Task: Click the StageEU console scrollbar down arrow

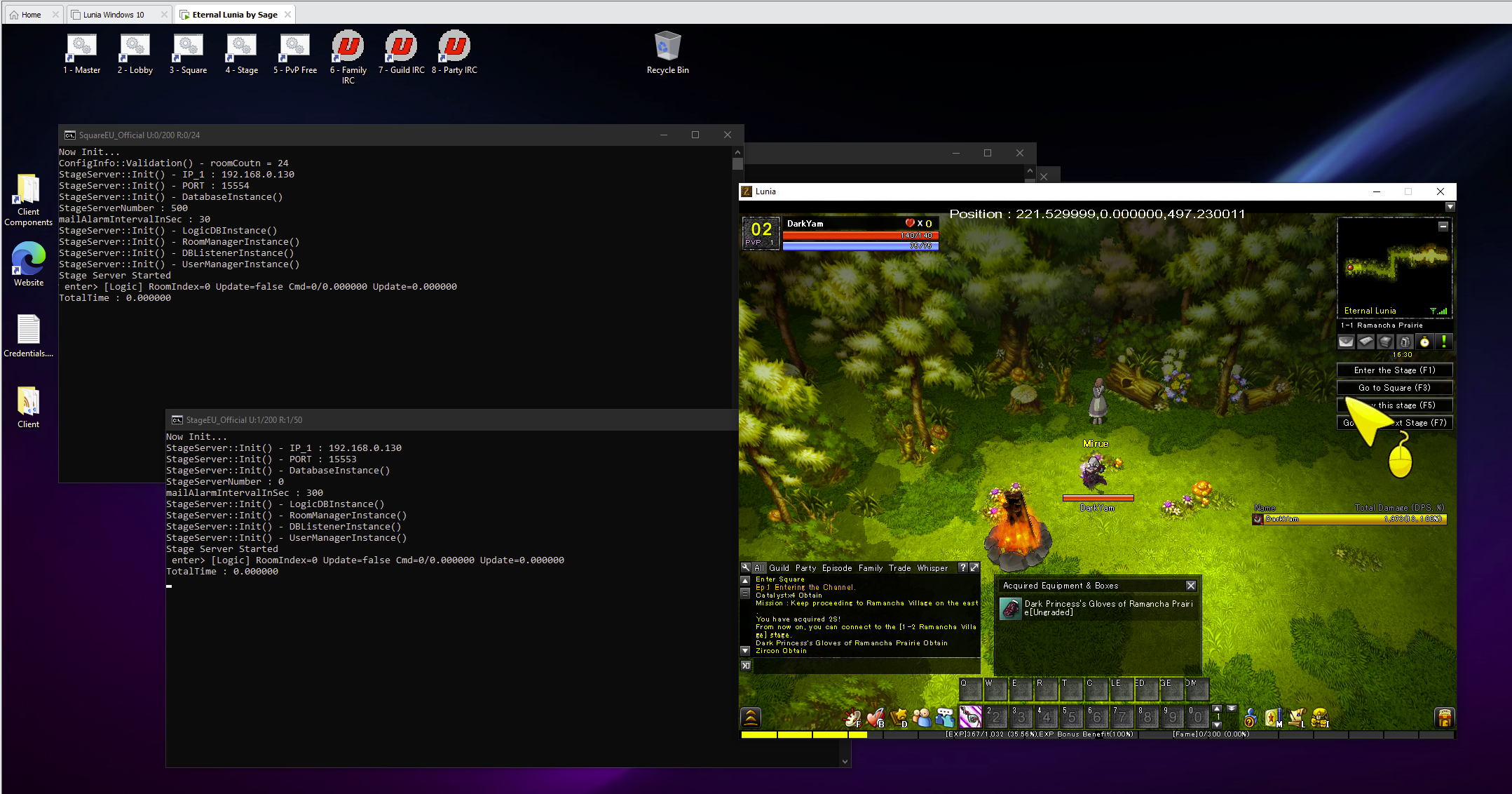Action: 845,761
